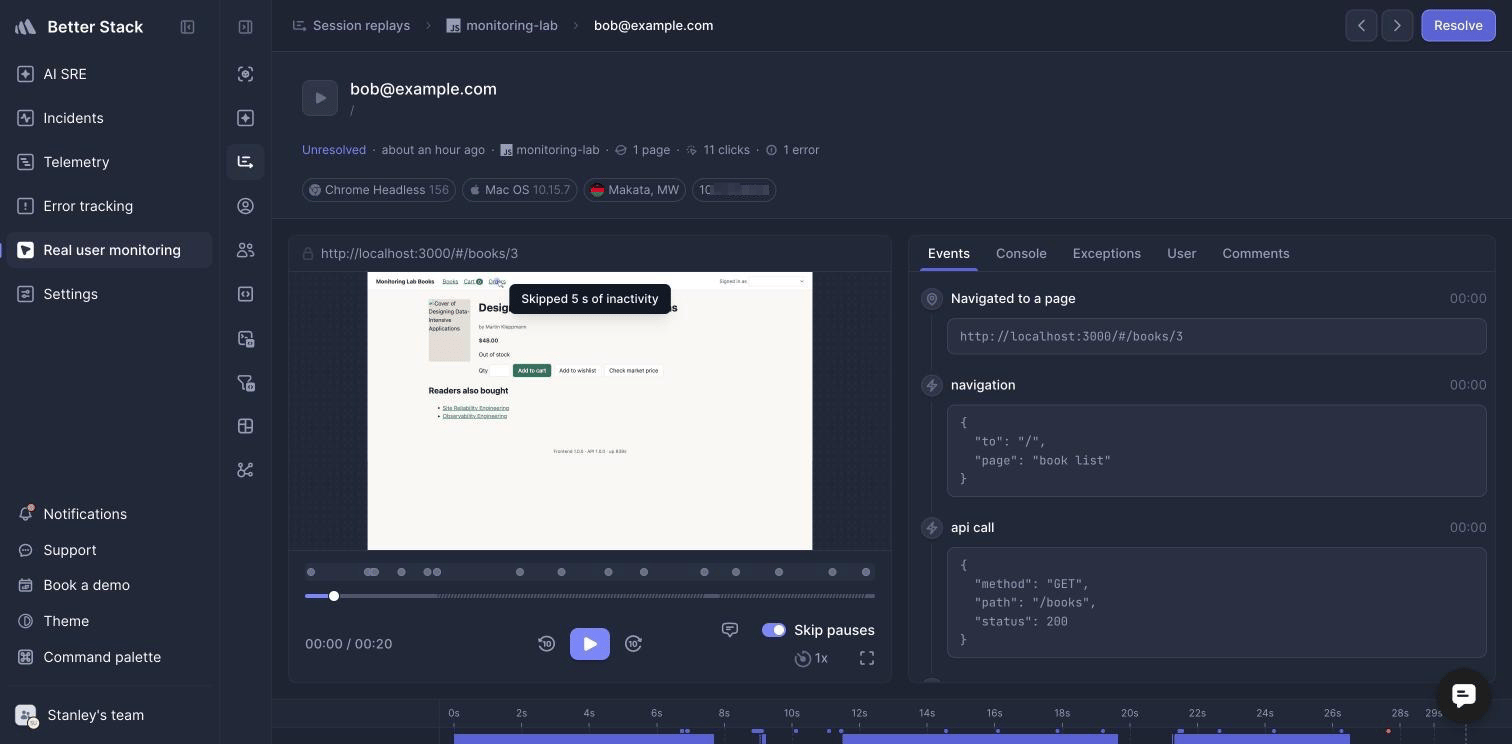This screenshot has width=1512, height=744.
Task: Enter fullscreen replay mode
Action: point(867,658)
